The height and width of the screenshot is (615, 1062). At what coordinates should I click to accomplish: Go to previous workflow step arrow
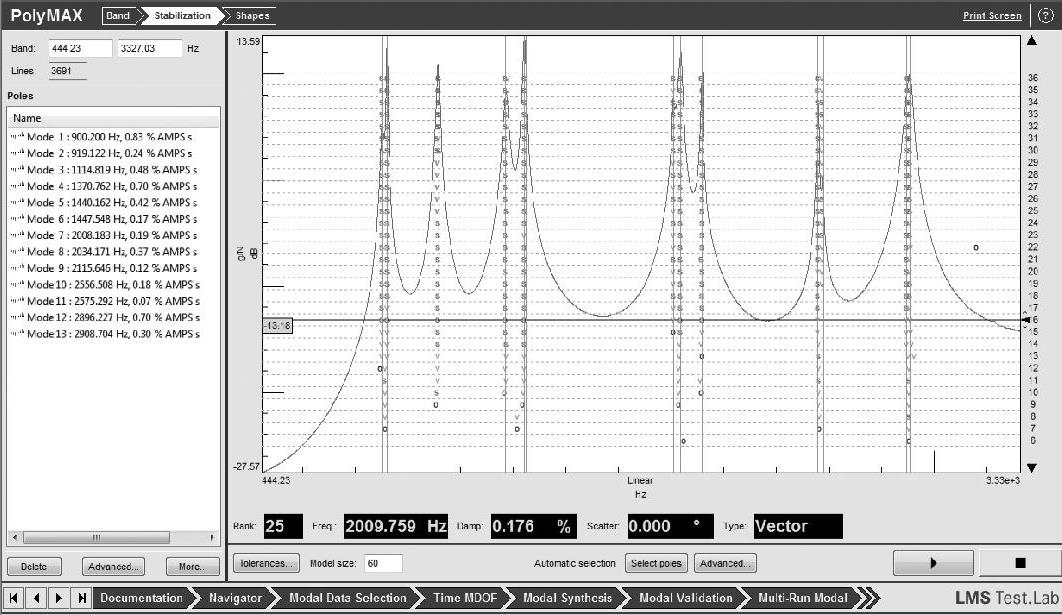[36, 598]
